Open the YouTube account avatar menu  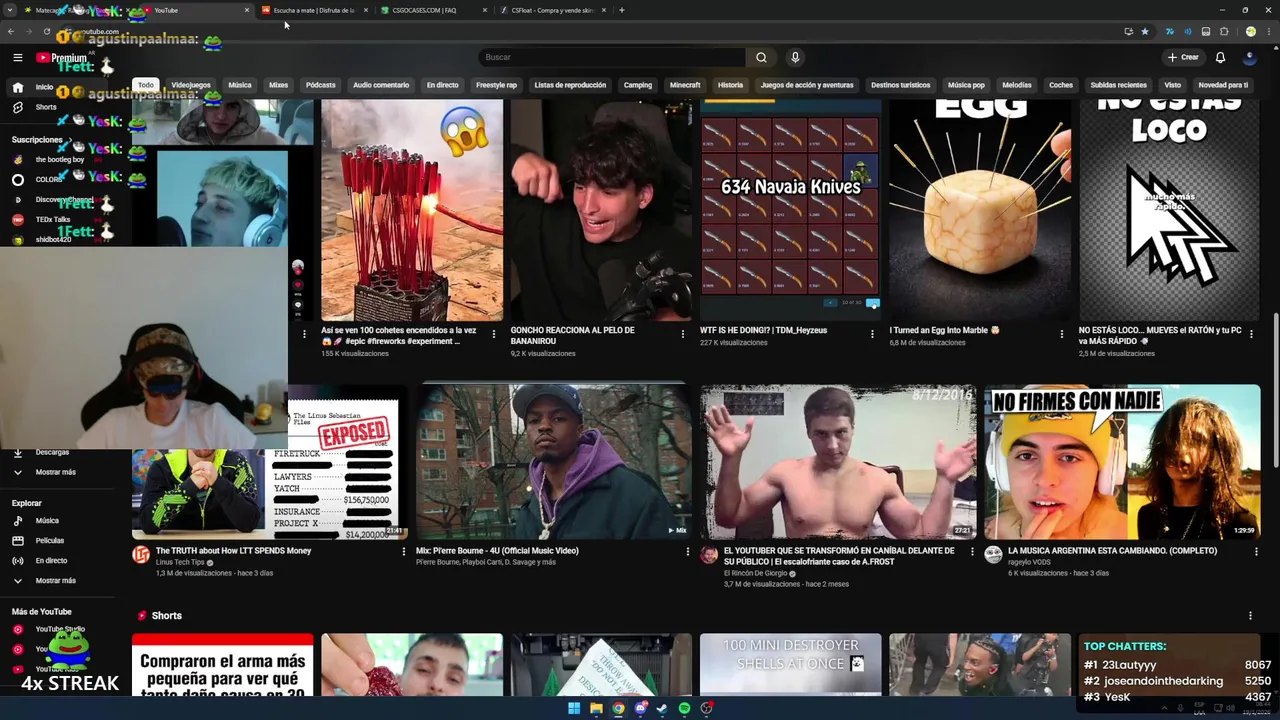[x=1250, y=57]
